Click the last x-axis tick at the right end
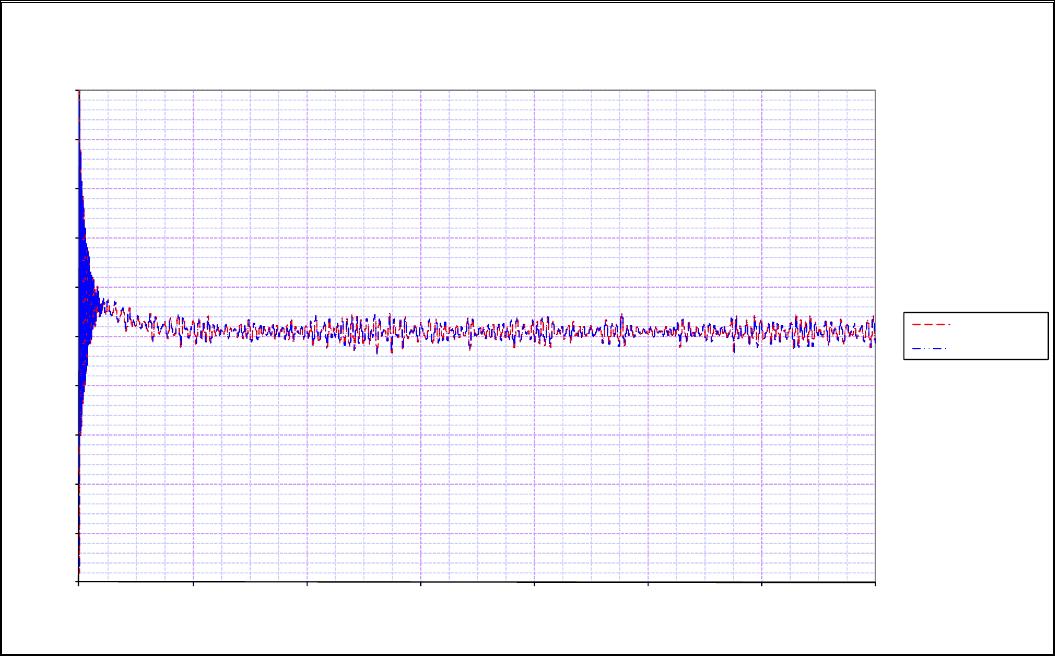 [875, 582]
